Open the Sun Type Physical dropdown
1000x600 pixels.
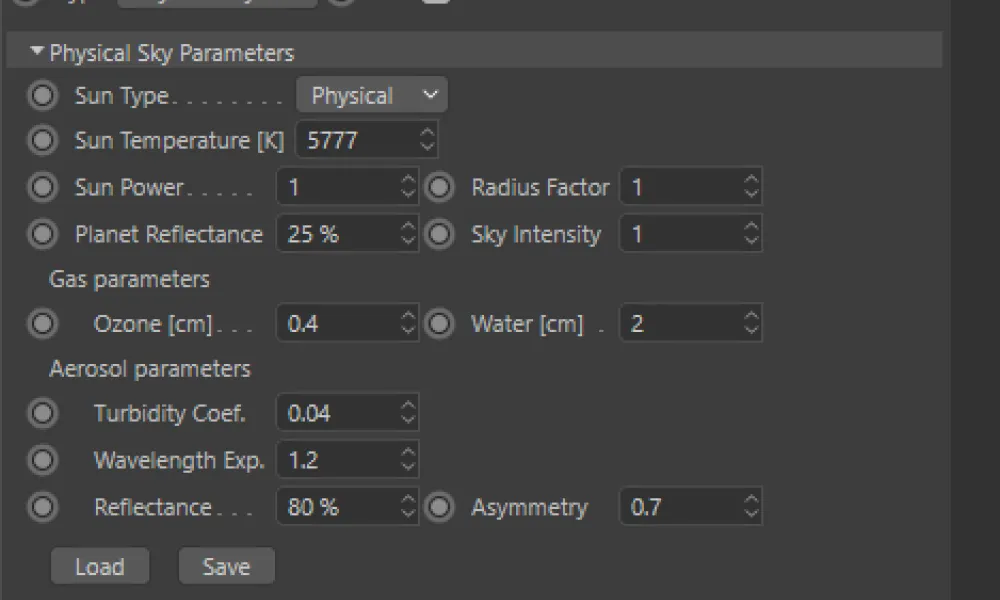(x=372, y=96)
